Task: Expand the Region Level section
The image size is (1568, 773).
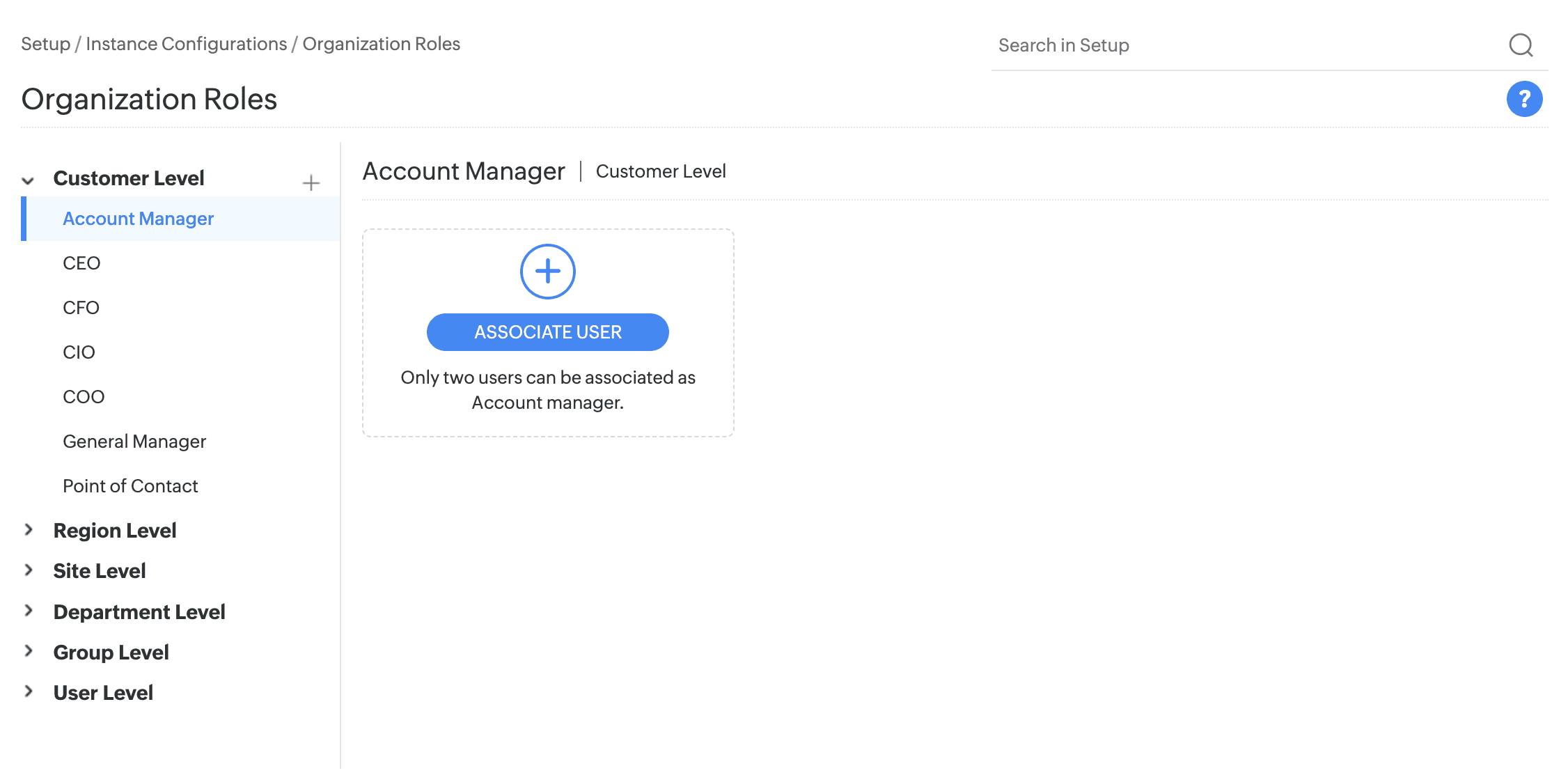Action: pyautogui.click(x=29, y=530)
